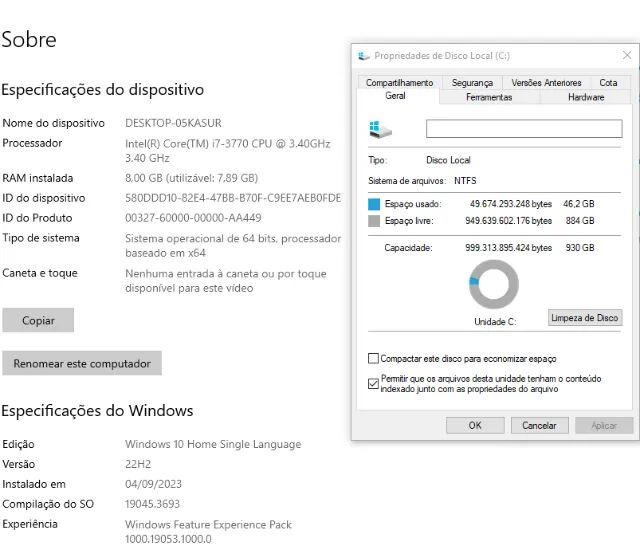This screenshot has width=640, height=556.
Task: Click the Especificações do Windows heading
Action: coord(97,411)
